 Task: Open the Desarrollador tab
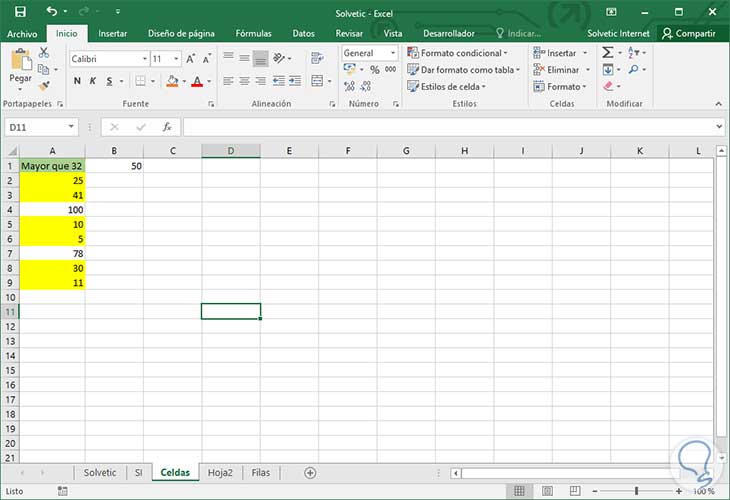coord(449,34)
